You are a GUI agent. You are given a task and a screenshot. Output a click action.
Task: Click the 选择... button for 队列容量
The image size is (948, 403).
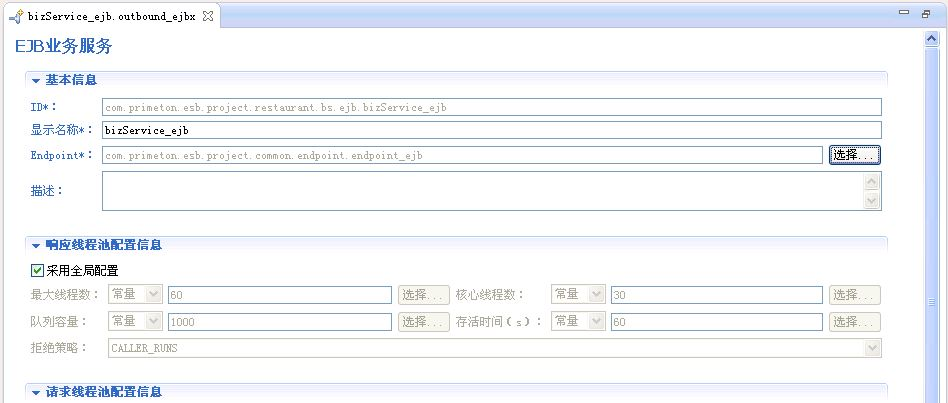click(x=424, y=322)
